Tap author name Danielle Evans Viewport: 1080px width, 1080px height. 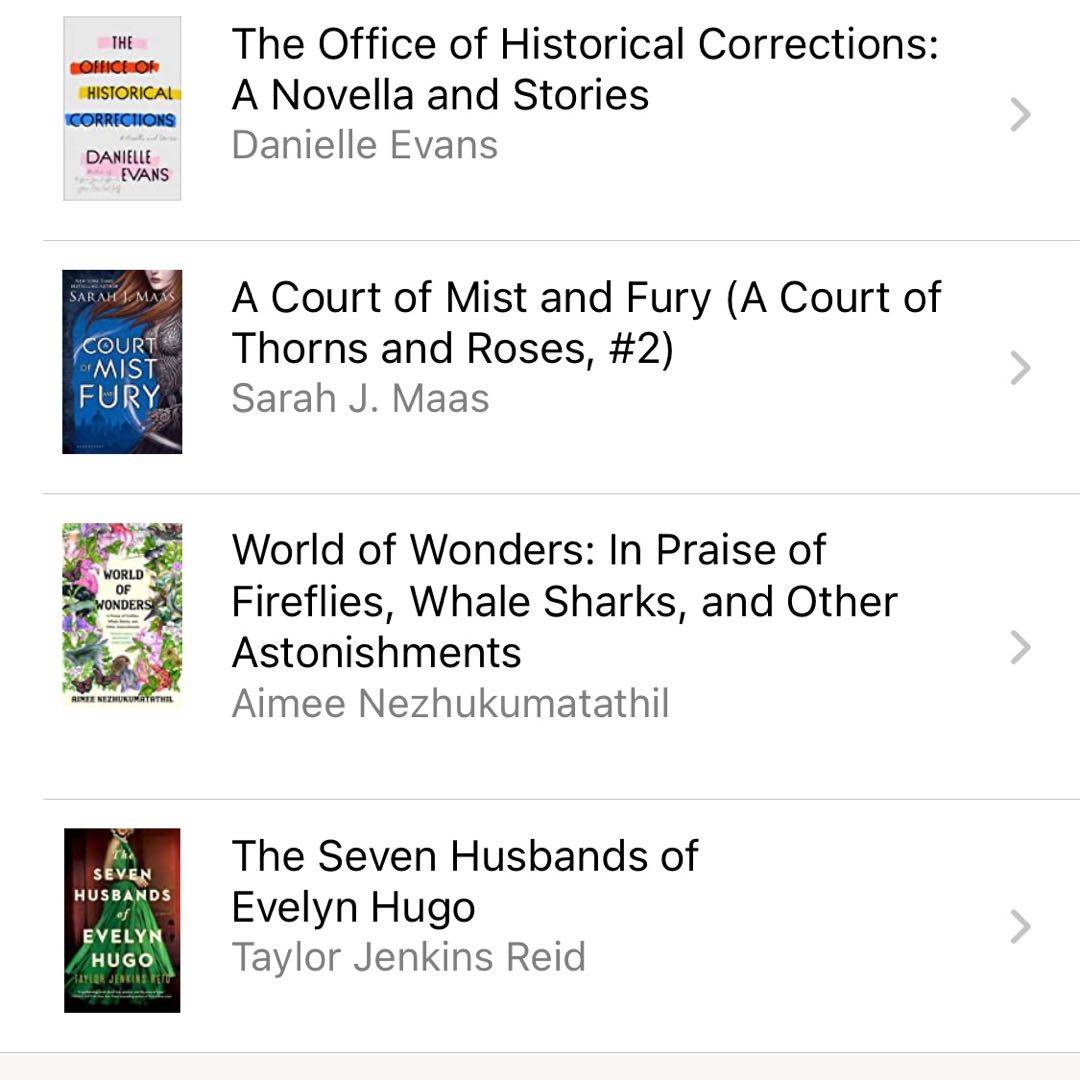(364, 145)
